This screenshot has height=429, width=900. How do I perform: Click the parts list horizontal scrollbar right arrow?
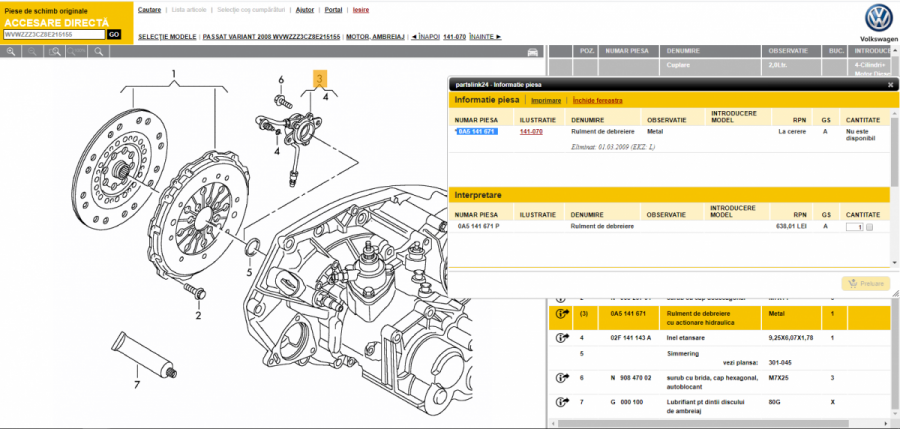885,424
